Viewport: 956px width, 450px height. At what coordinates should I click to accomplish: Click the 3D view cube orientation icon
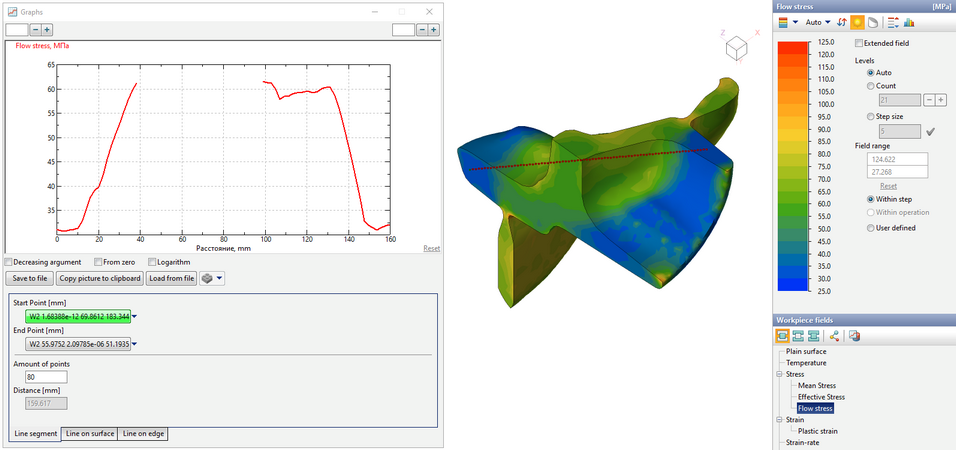point(735,46)
